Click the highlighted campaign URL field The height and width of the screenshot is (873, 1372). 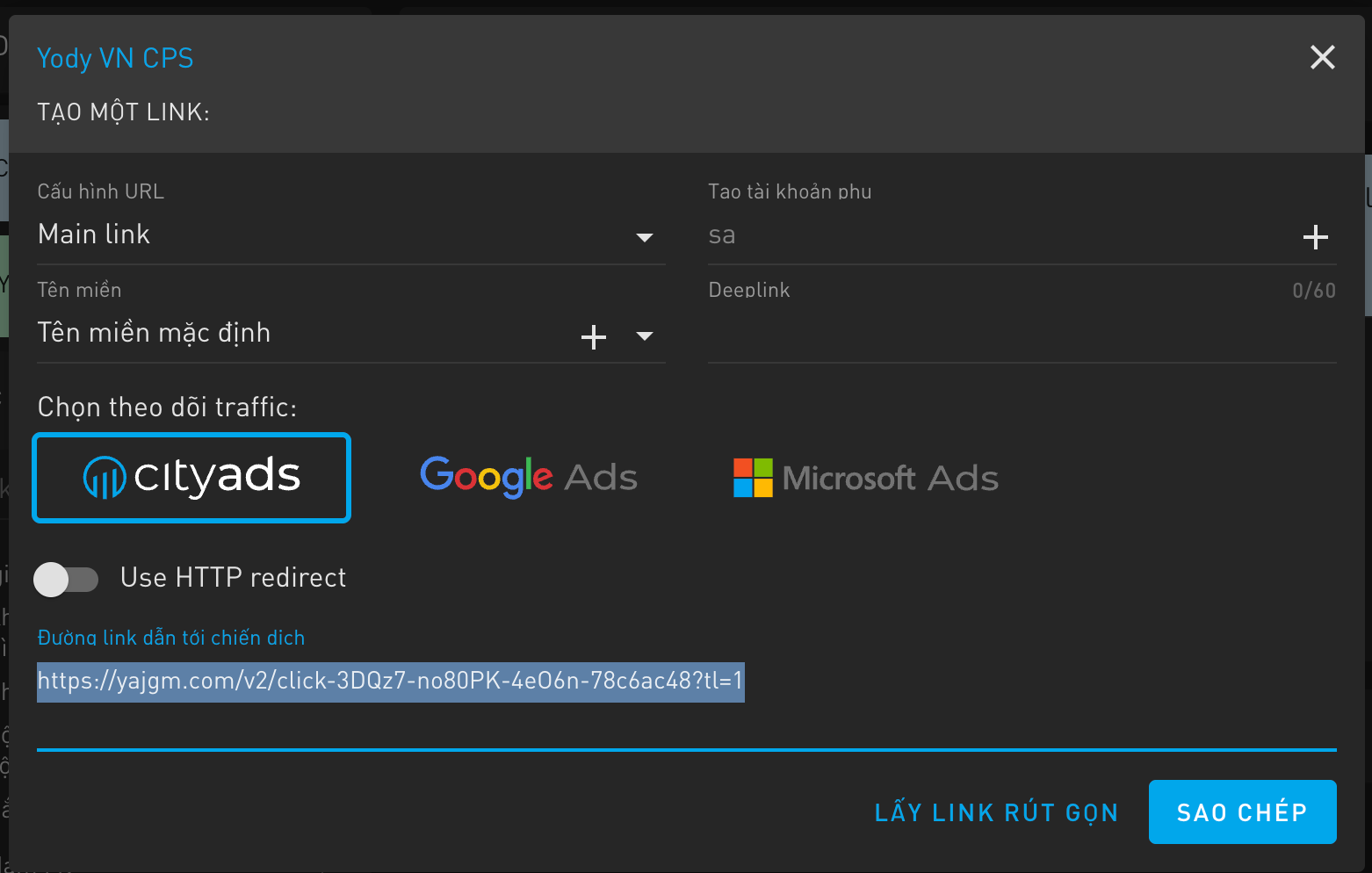click(x=390, y=682)
